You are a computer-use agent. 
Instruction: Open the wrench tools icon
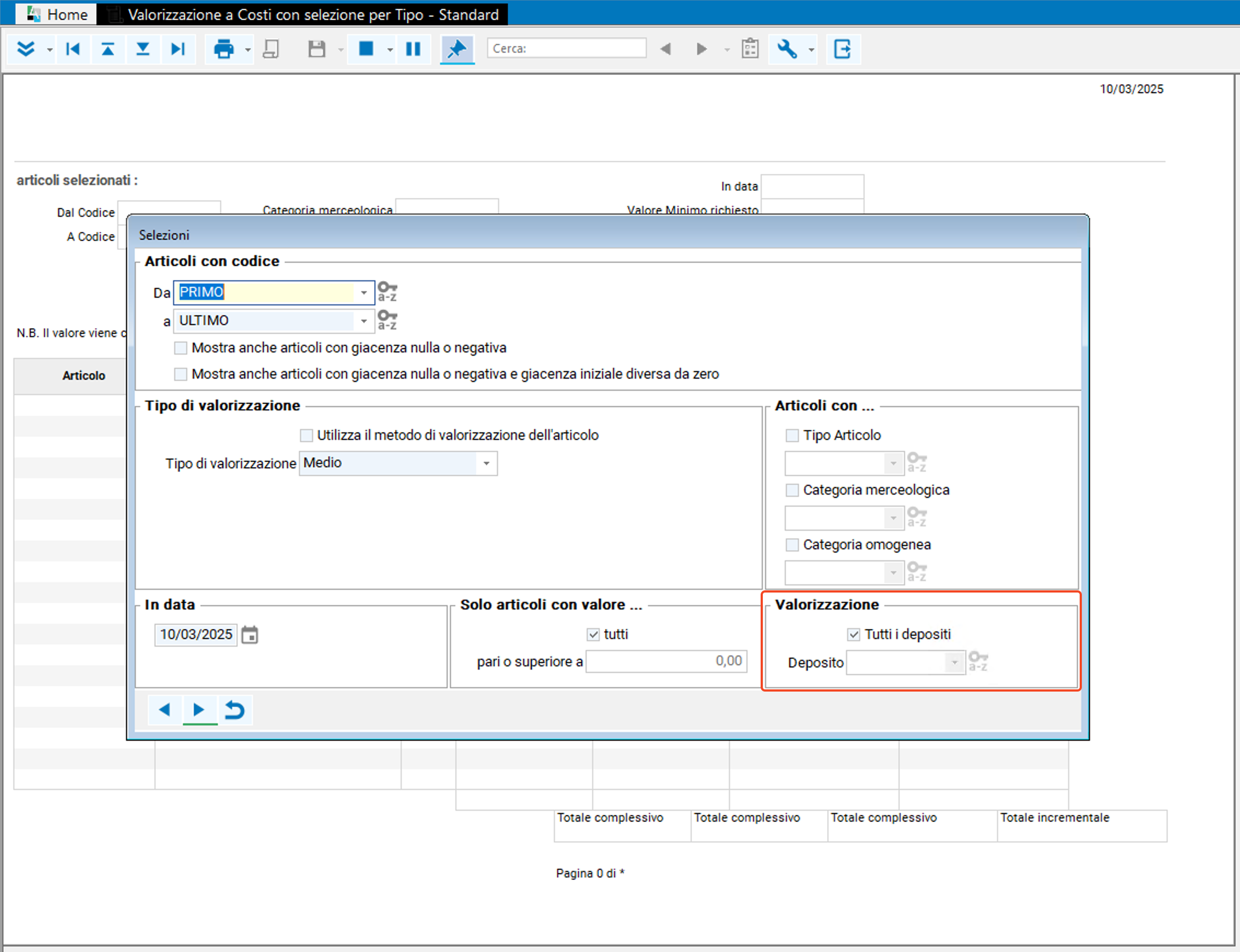[786, 49]
